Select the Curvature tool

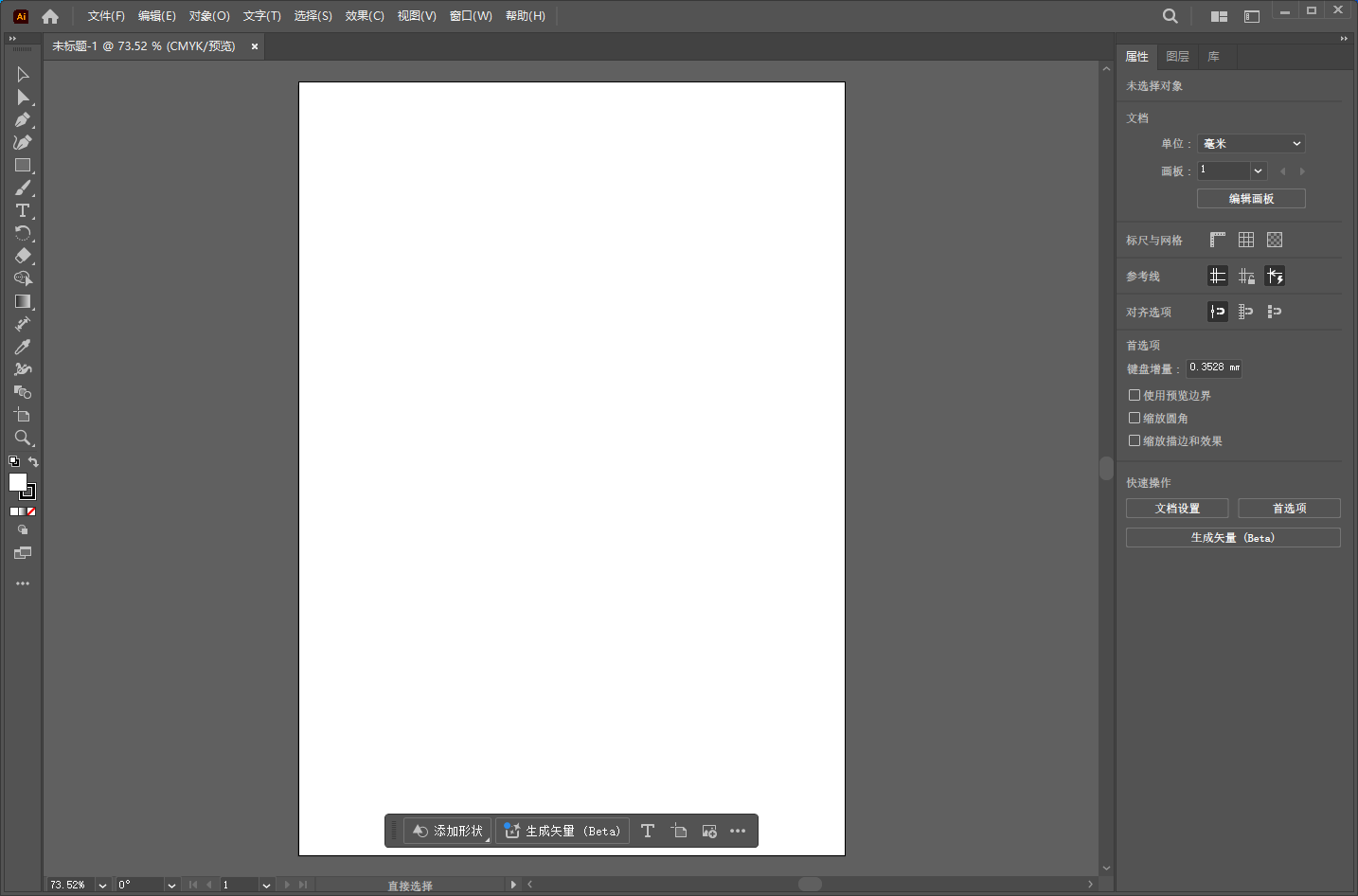[23, 142]
